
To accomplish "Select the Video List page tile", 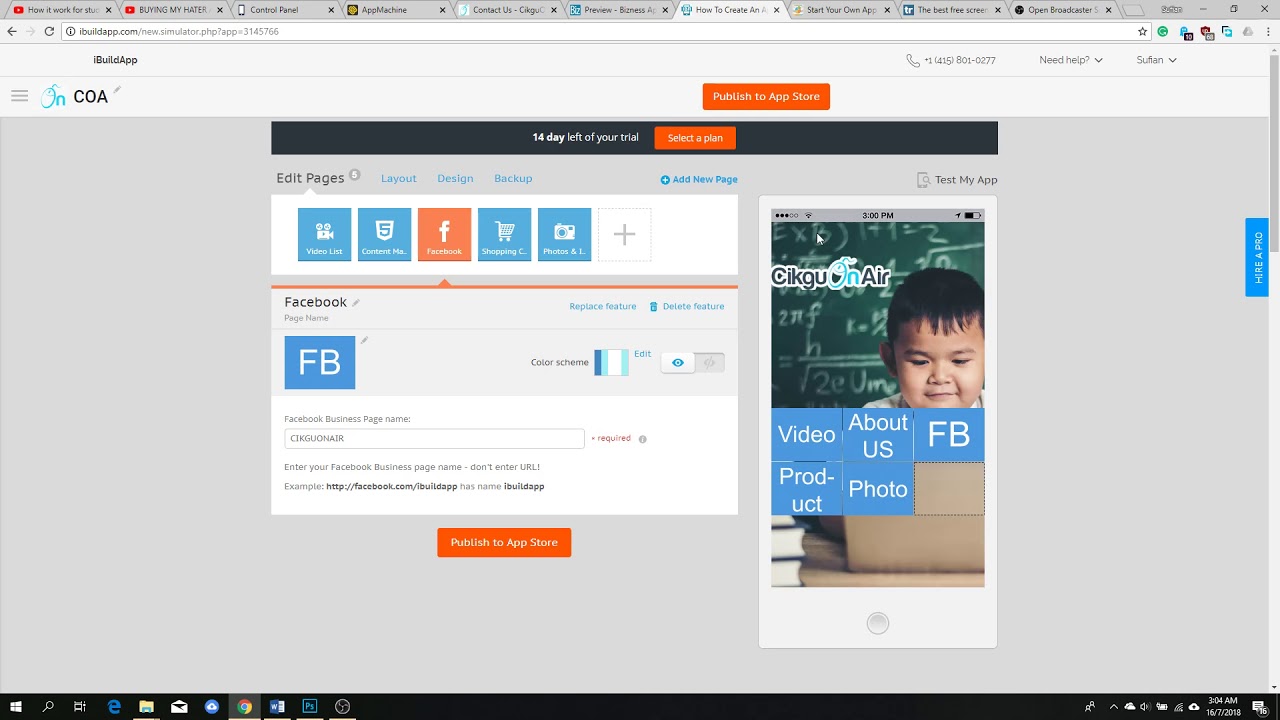I will 324,234.
